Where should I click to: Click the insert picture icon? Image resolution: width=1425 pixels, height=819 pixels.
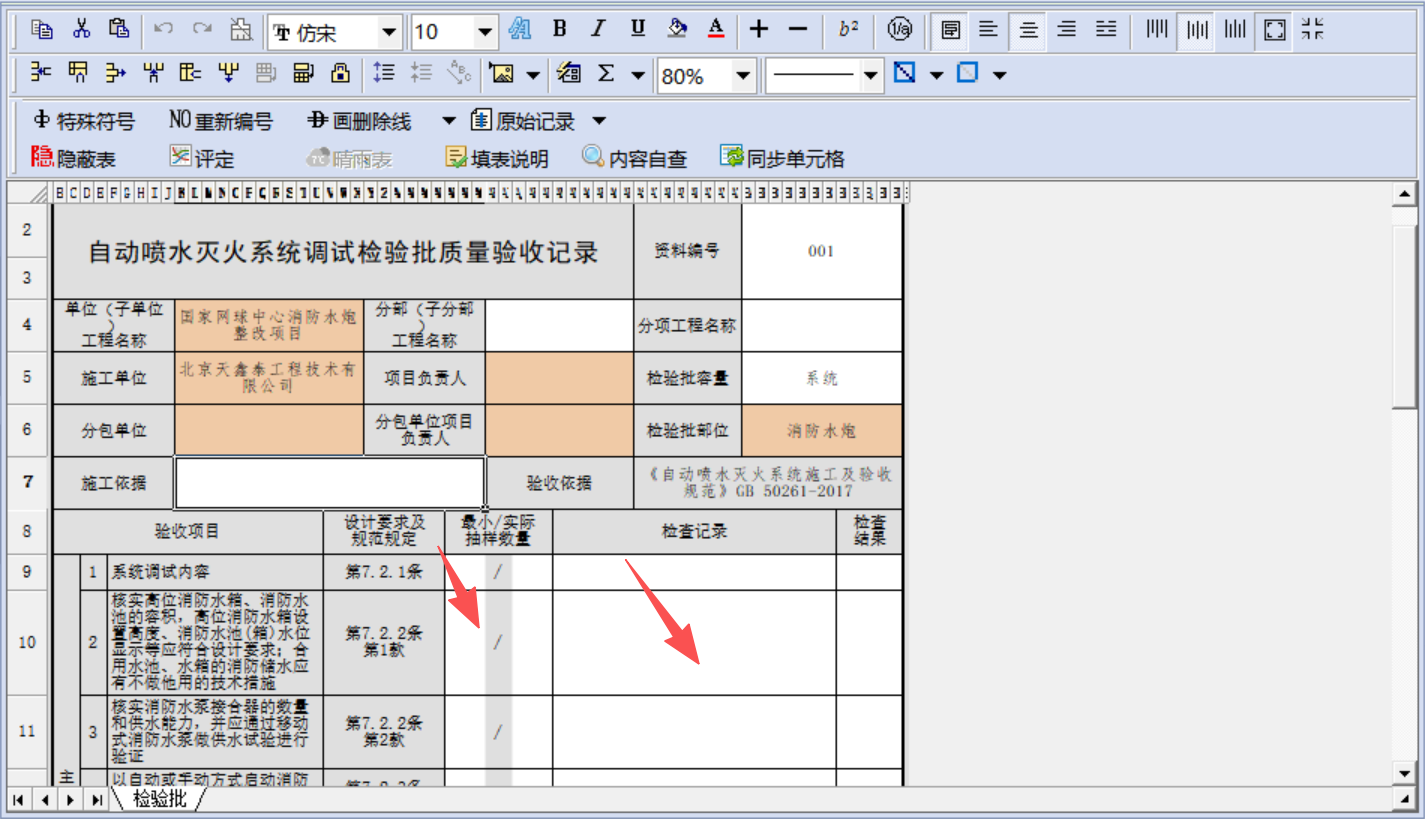[x=501, y=73]
